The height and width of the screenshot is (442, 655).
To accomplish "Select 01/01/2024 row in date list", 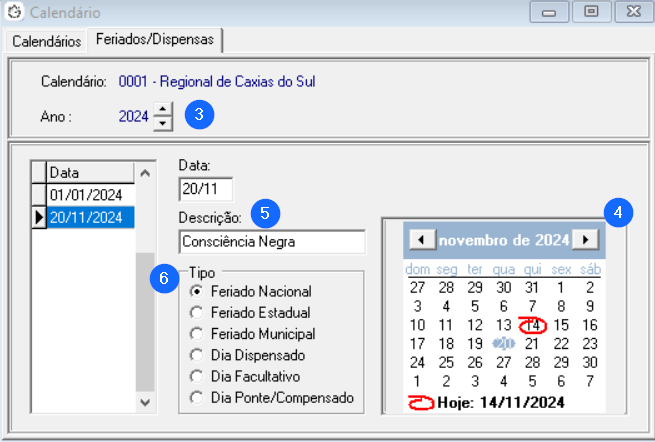I will coord(84,194).
